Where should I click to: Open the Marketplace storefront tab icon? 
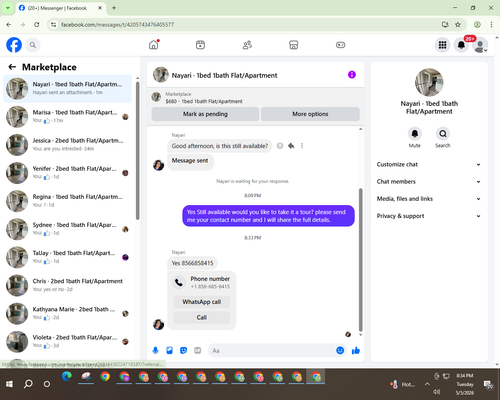[x=294, y=45]
